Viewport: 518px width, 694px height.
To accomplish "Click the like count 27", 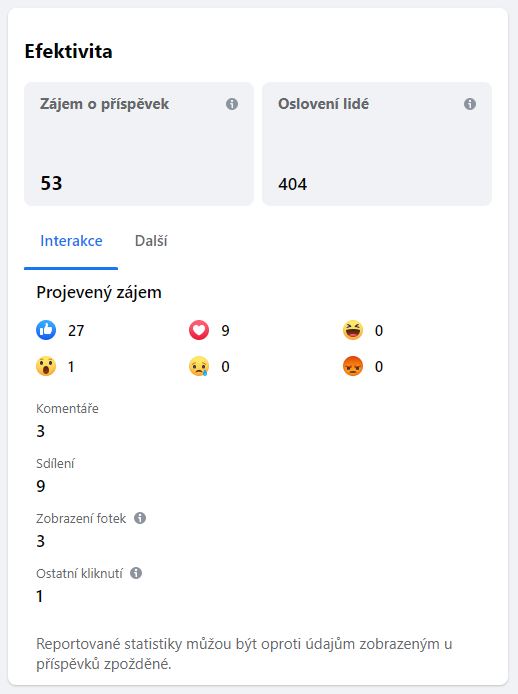I will coord(76,331).
